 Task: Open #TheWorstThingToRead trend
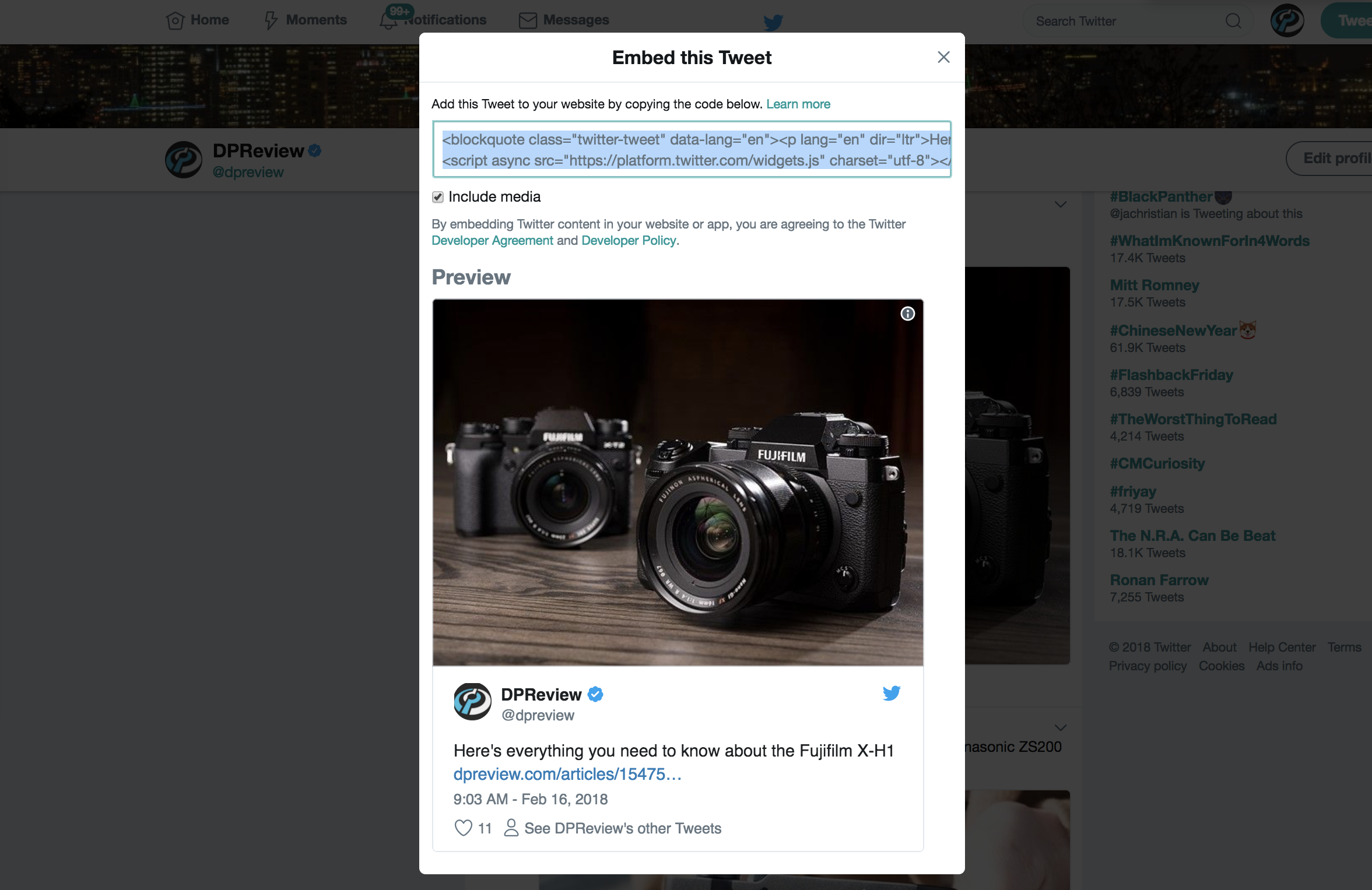(1194, 419)
